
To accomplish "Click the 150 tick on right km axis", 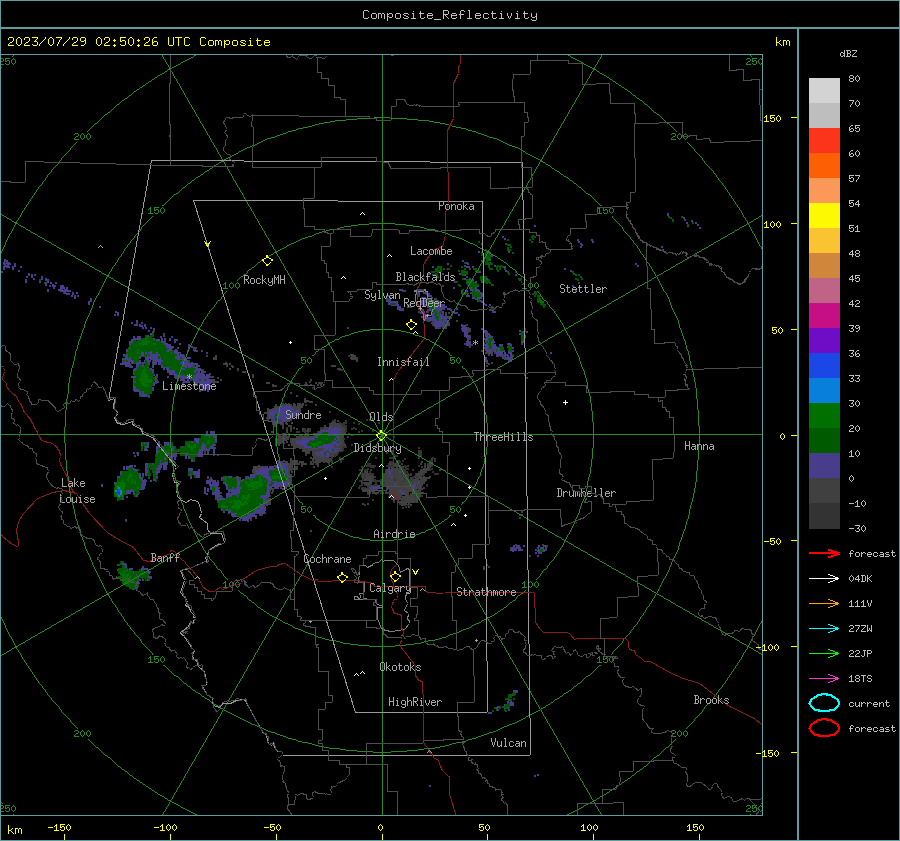I will pos(773,118).
